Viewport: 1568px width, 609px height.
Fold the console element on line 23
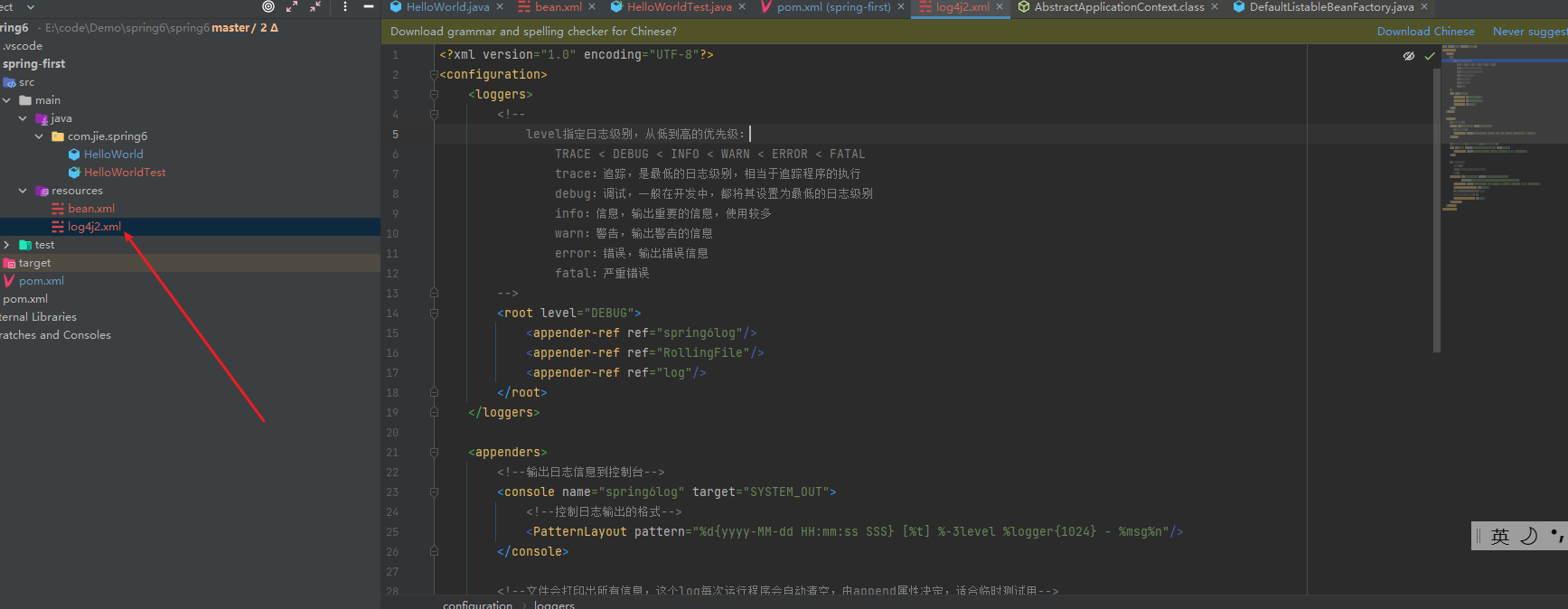[x=434, y=492]
